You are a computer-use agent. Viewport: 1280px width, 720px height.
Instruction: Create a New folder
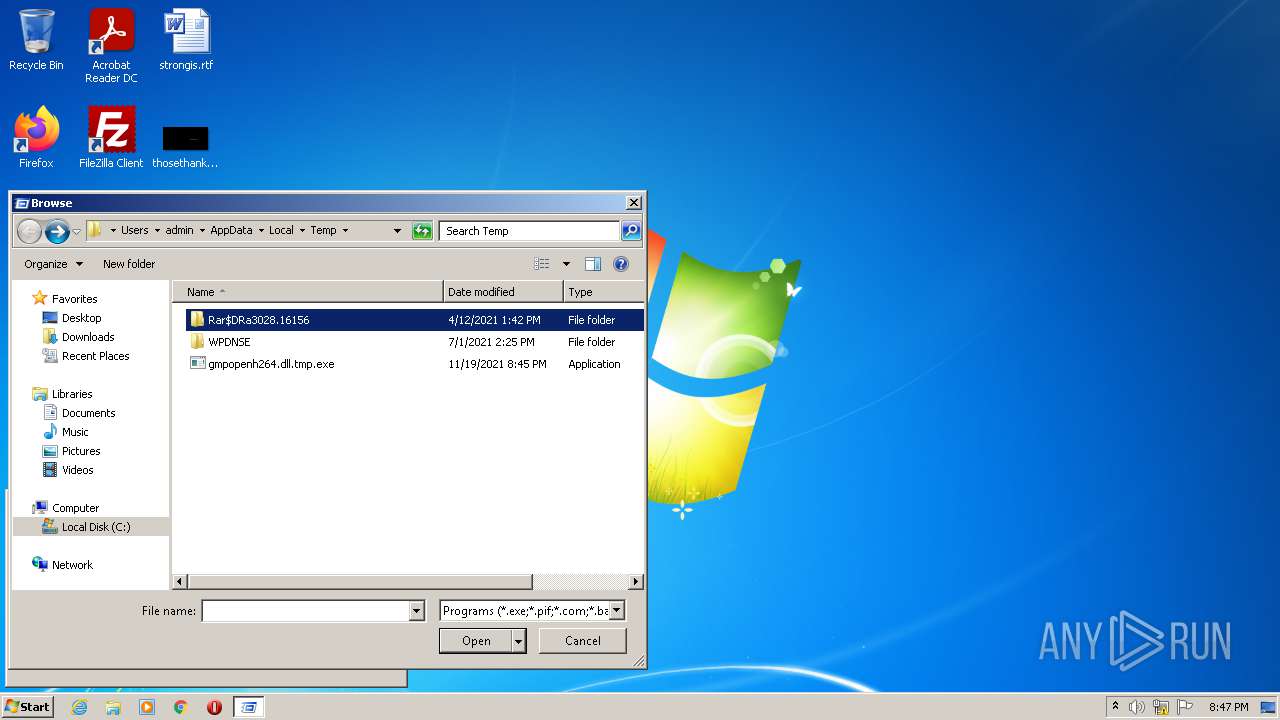[x=129, y=264]
